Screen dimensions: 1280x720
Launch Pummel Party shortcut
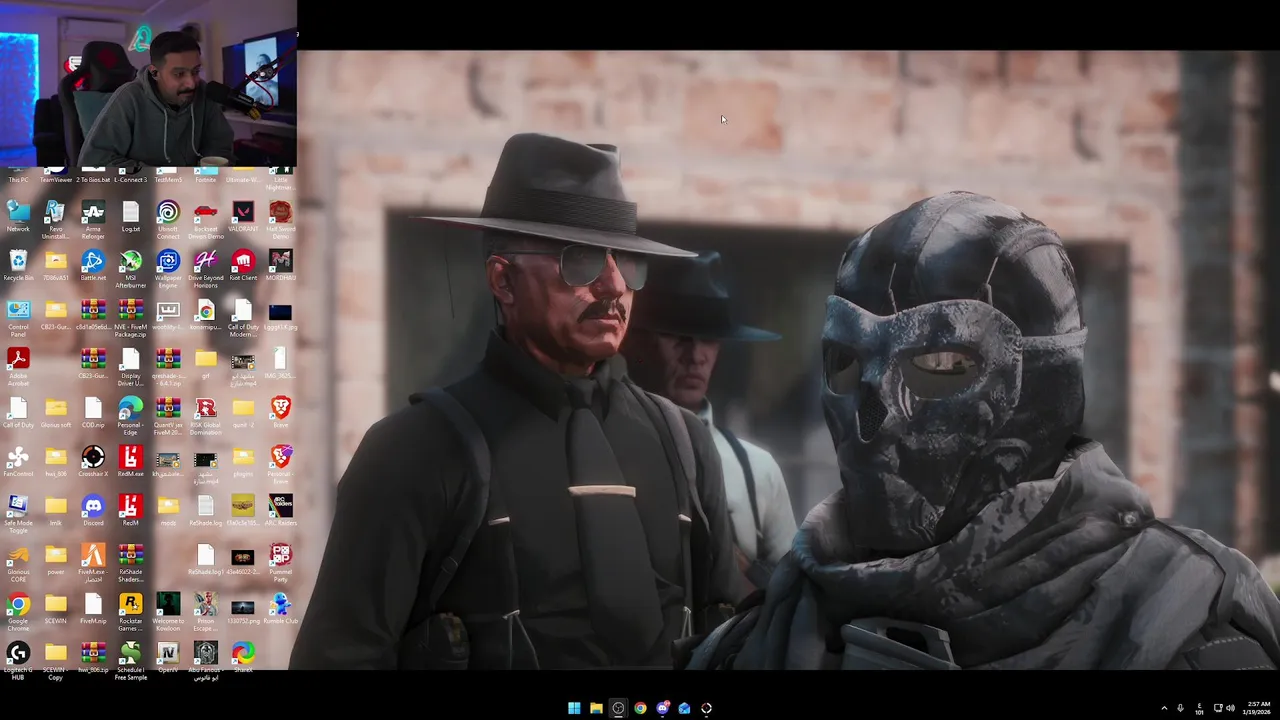280,563
